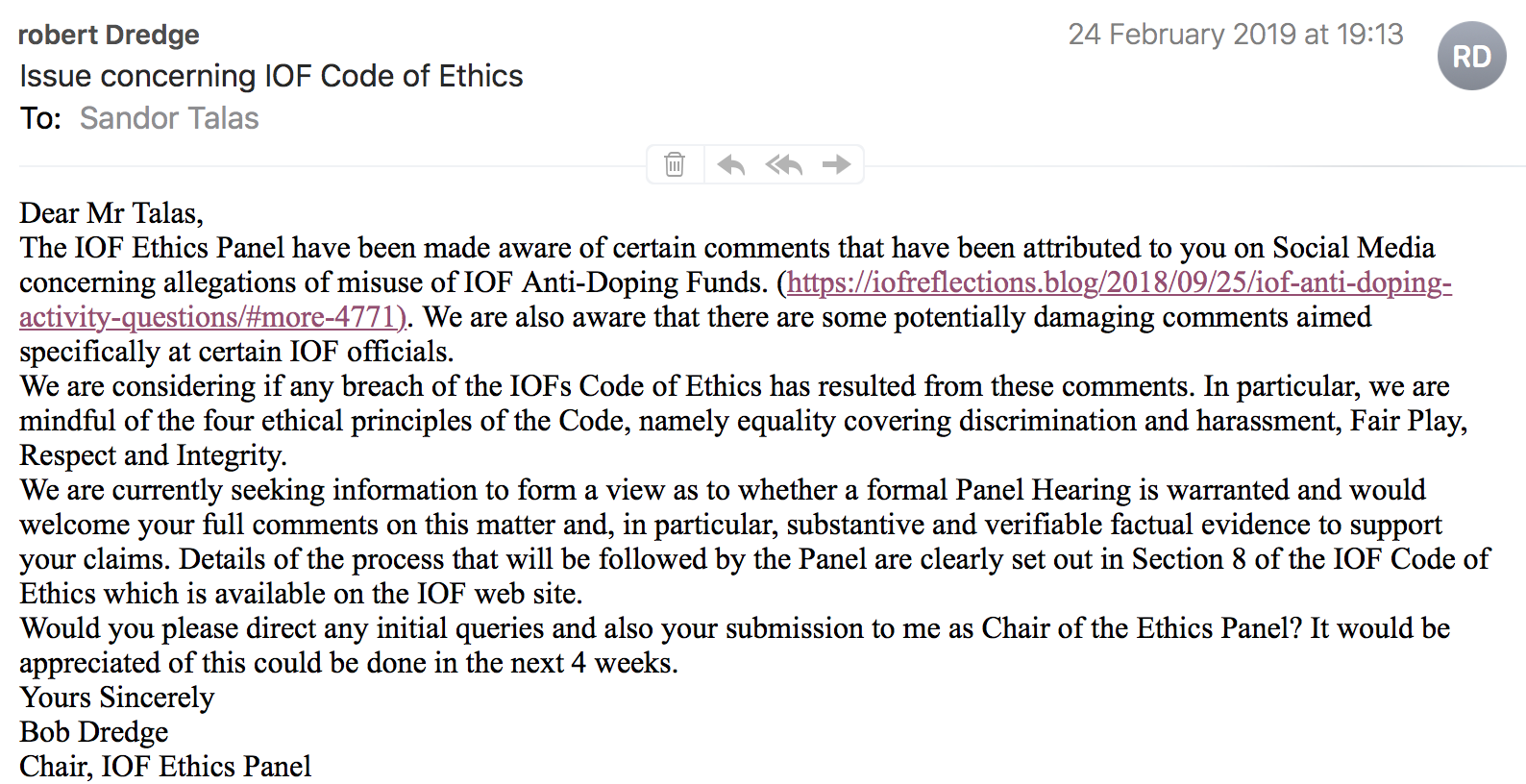Forward this email with the right-arrow icon
Image resolution: width=1526 pixels, height=784 pixels.
click(x=836, y=164)
